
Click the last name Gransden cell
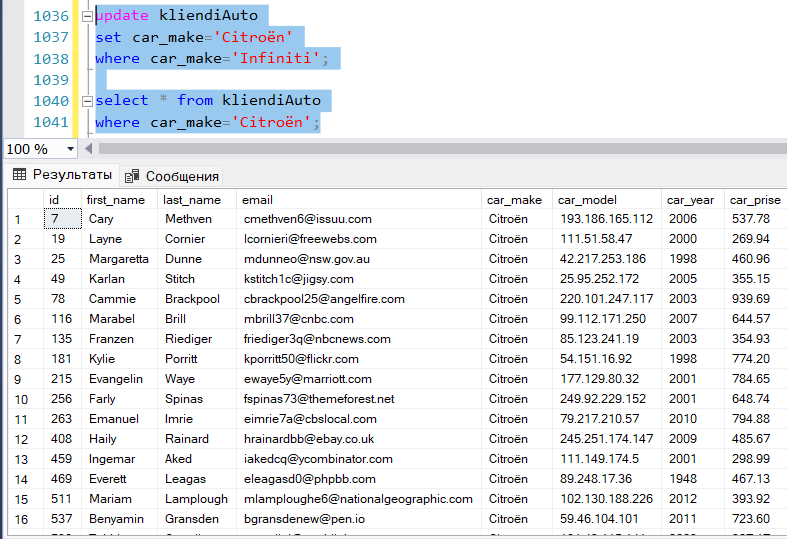point(197,519)
